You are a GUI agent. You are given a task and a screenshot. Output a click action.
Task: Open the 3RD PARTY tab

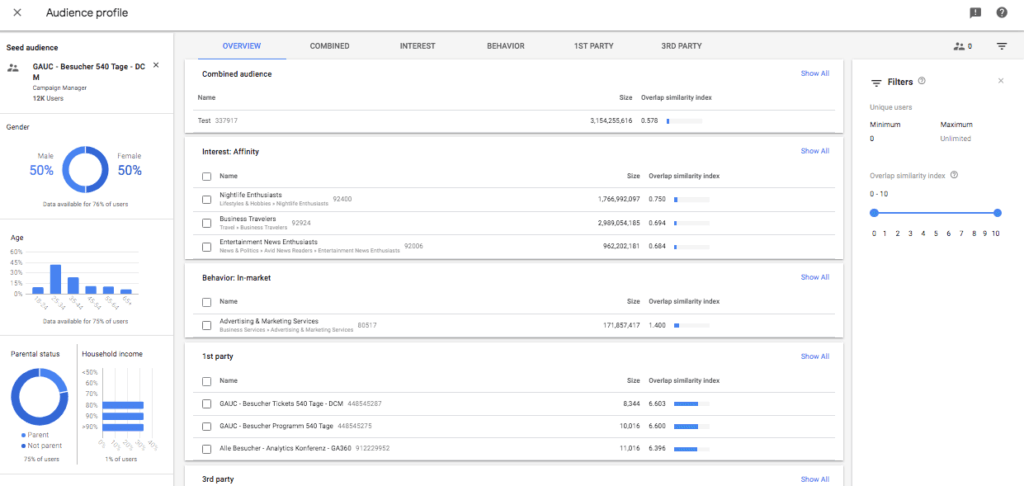click(x=681, y=46)
